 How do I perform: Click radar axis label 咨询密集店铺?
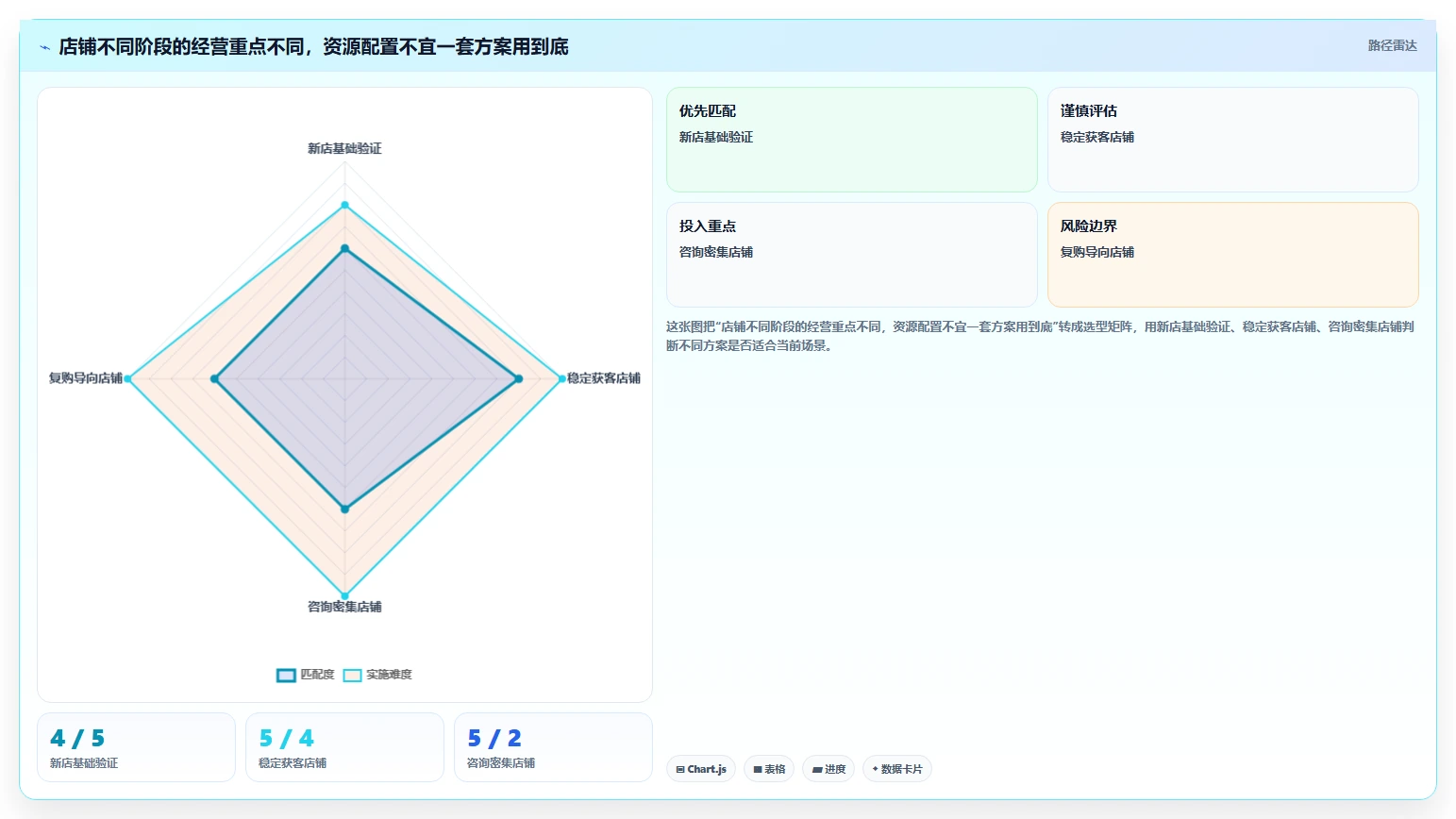pos(344,607)
